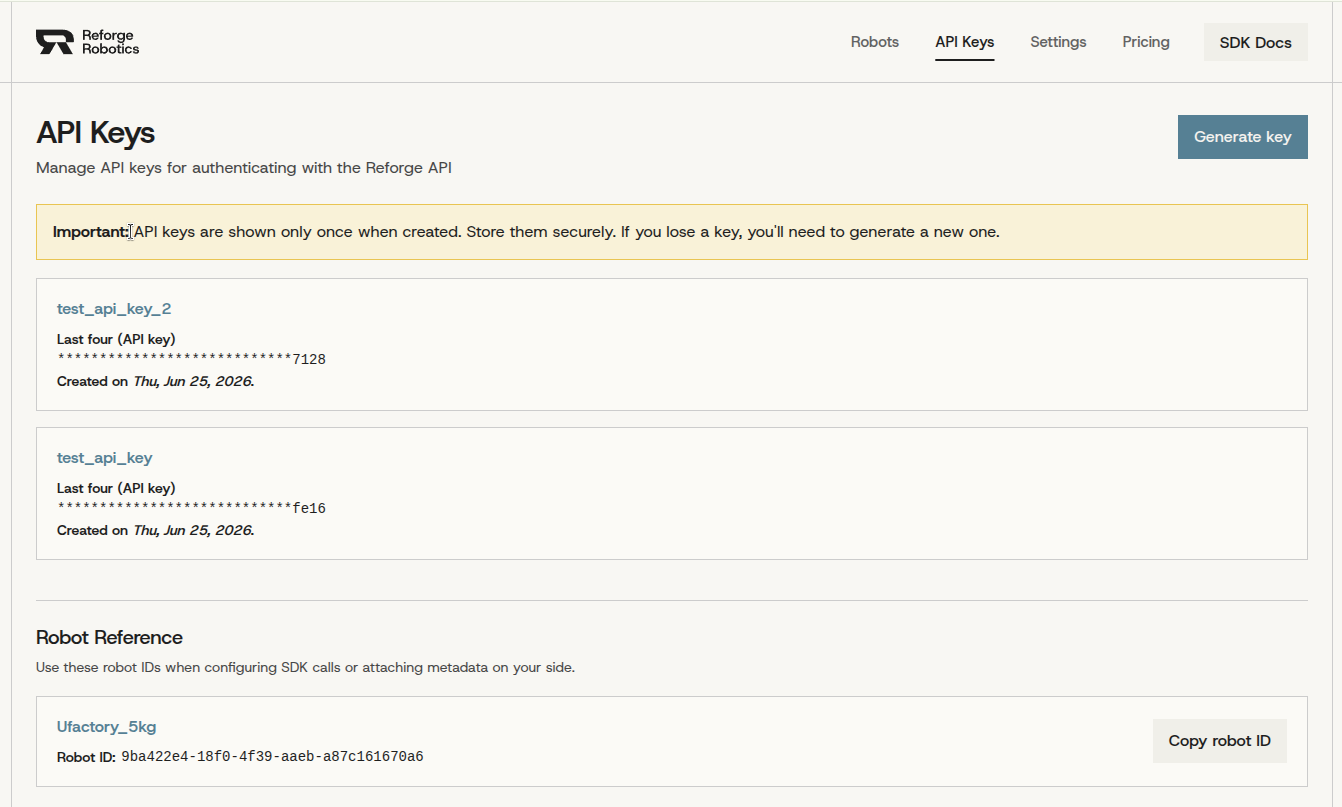Click 'Last four (API key)' label under test_api_key
Viewport: 1342px width, 807px height.
coord(116,489)
